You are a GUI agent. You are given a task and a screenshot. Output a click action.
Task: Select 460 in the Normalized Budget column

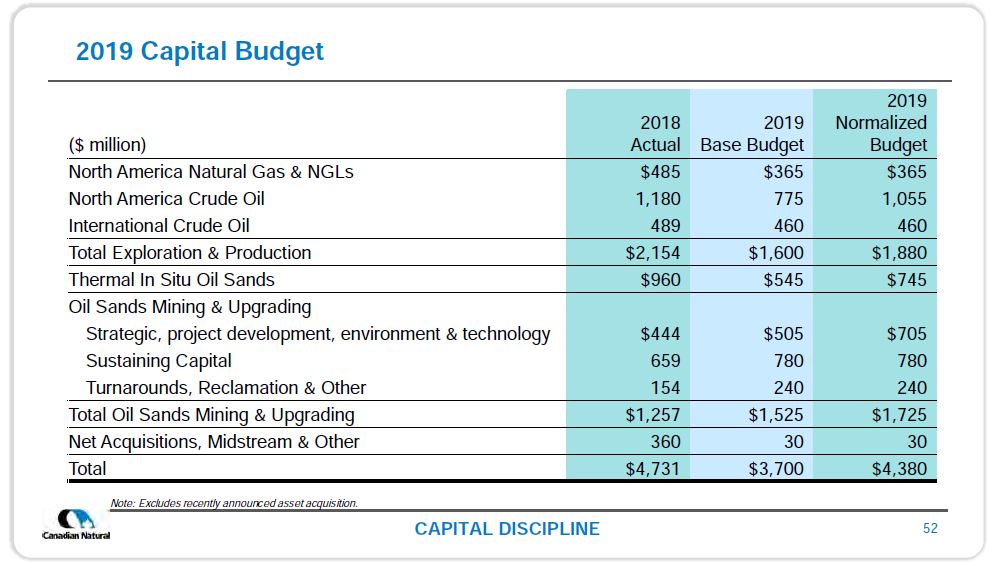[x=912, y=225]
